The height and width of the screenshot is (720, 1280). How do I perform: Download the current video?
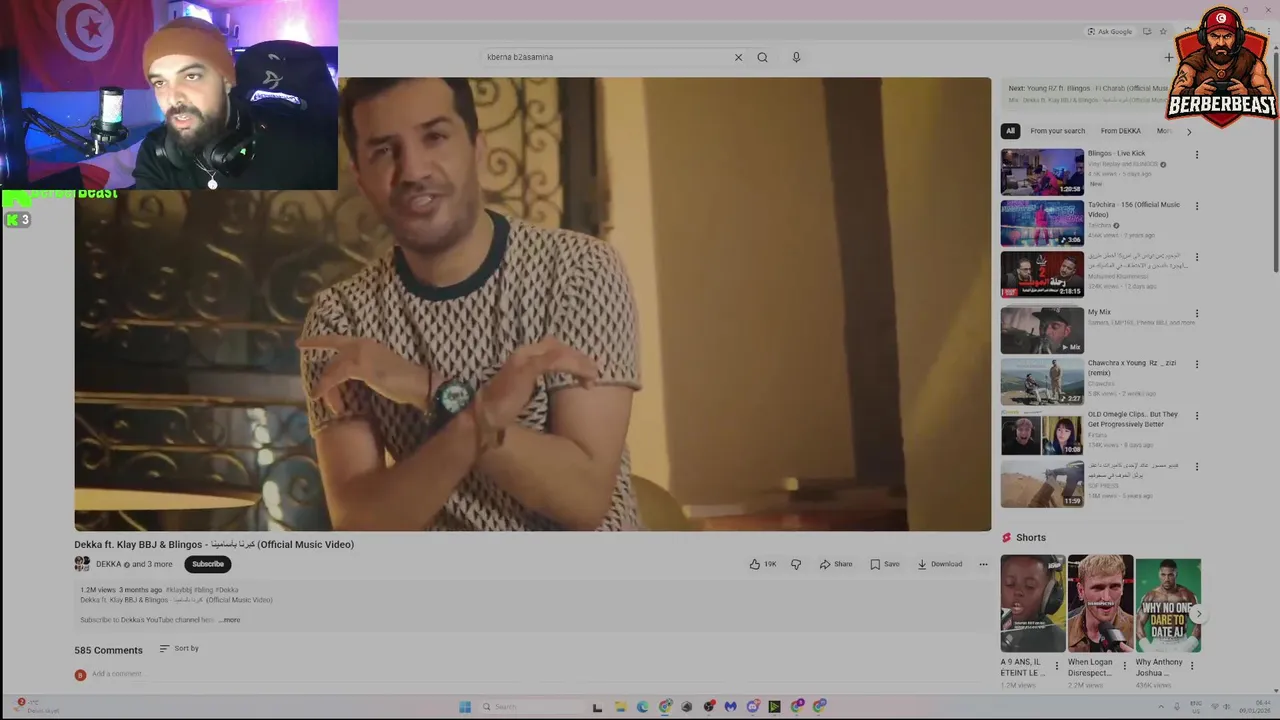(x=940, y=564)
